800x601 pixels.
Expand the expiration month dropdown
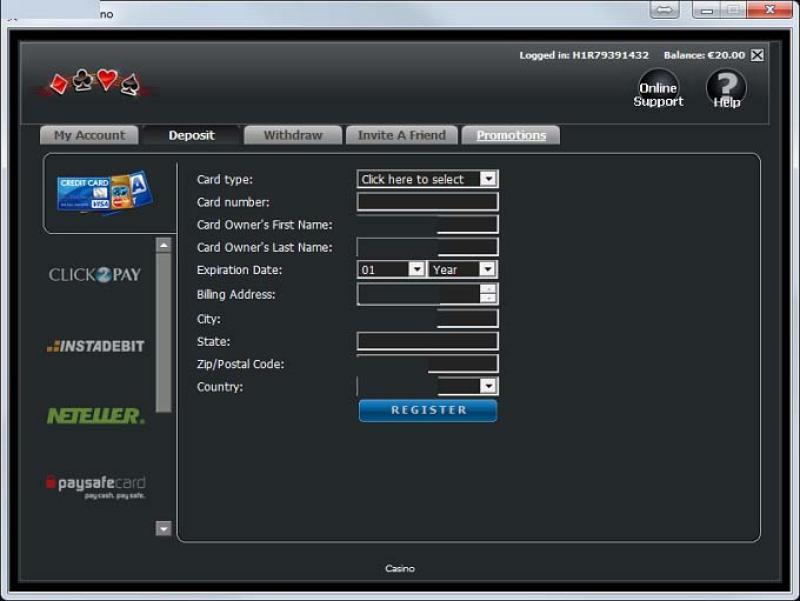pos(391,269)
